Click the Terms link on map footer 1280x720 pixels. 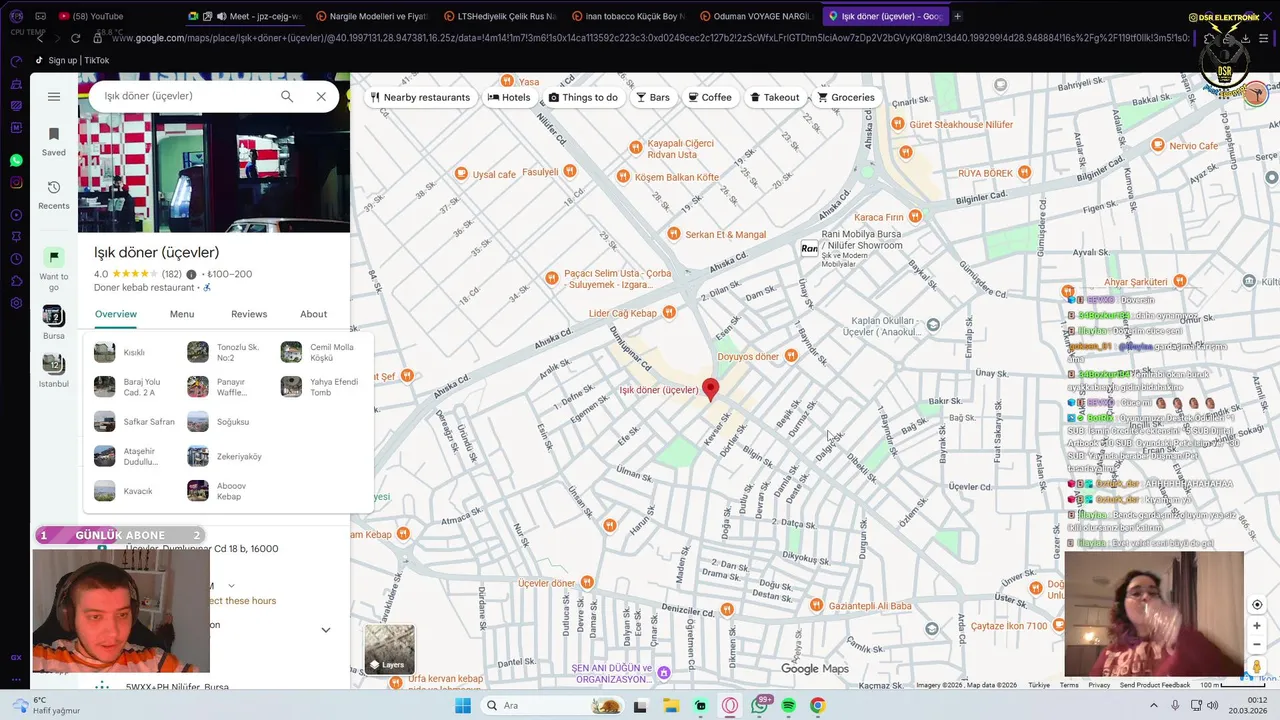point(1069,685)
